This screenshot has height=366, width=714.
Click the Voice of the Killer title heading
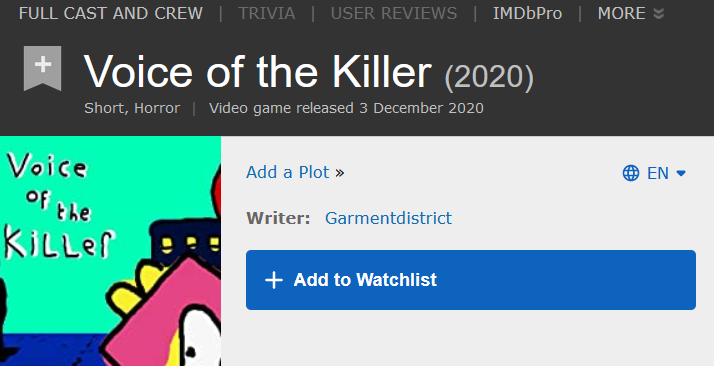tap(257, 72)
